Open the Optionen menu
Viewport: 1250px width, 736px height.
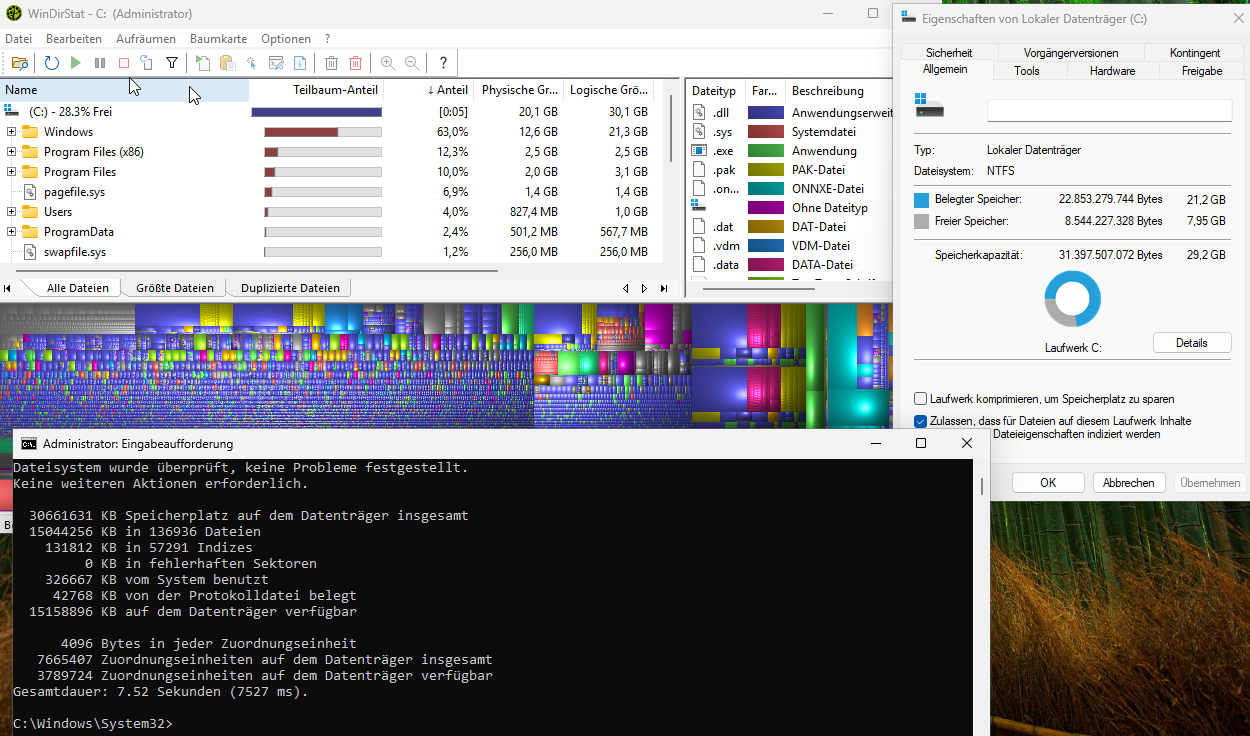click(286, 39)
